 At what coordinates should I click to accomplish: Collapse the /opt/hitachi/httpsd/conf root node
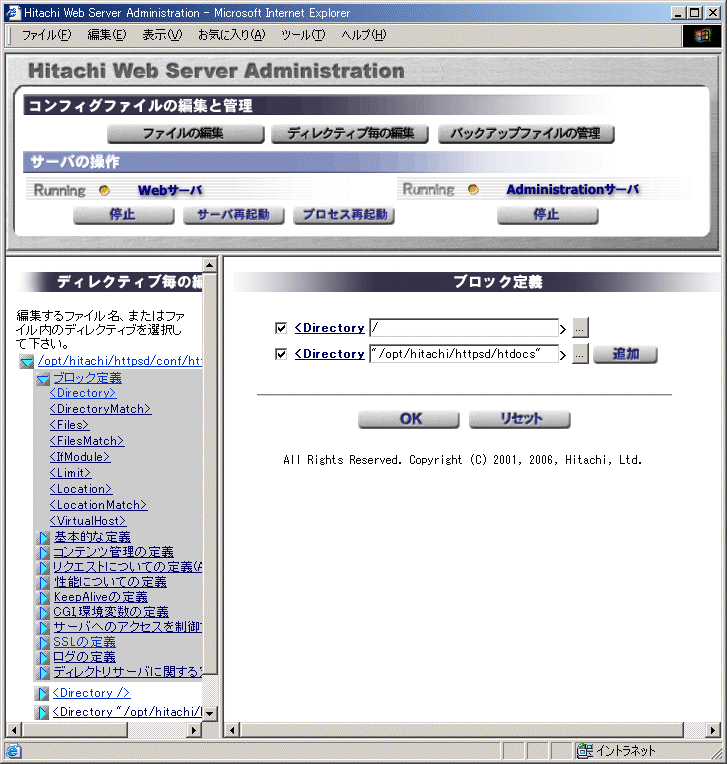click(26, 362)
